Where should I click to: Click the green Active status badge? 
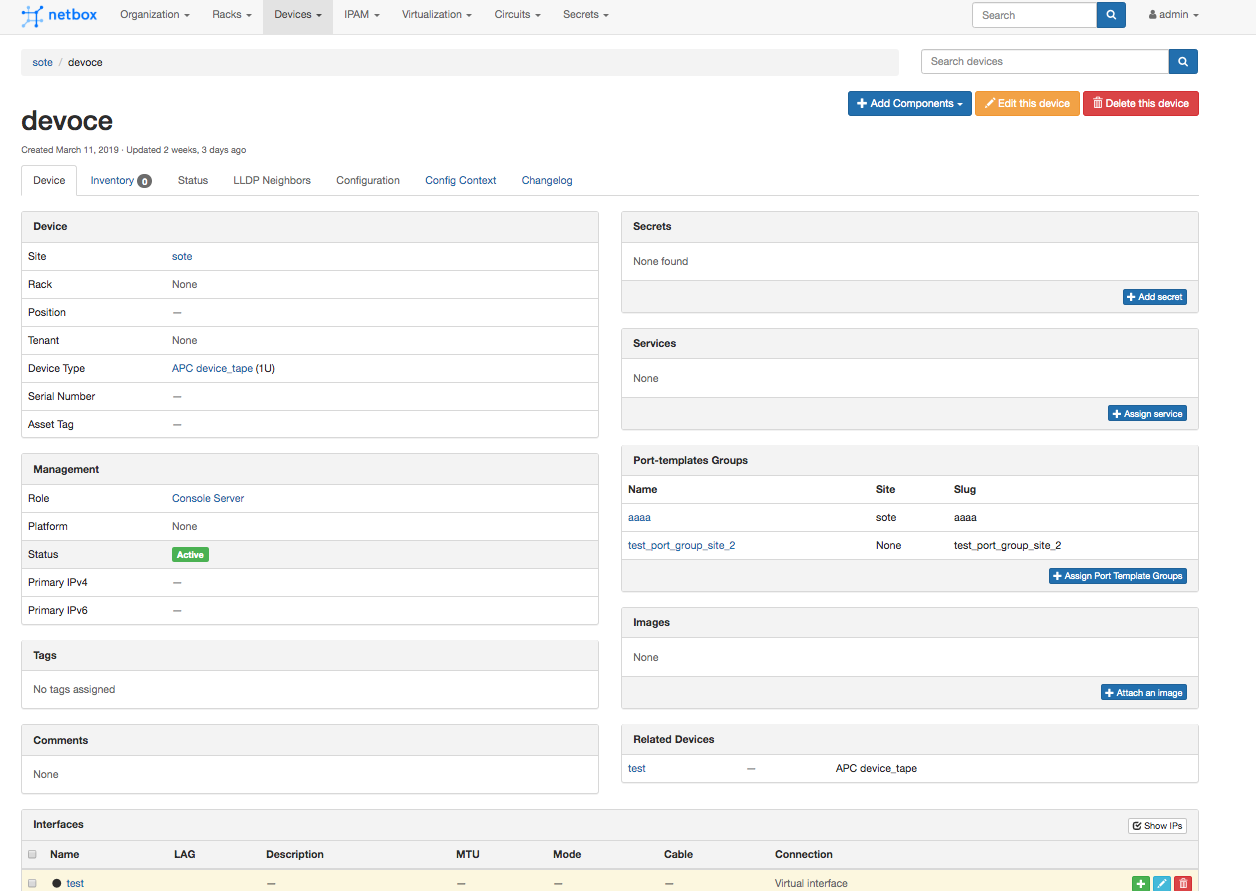pos(190,555)
